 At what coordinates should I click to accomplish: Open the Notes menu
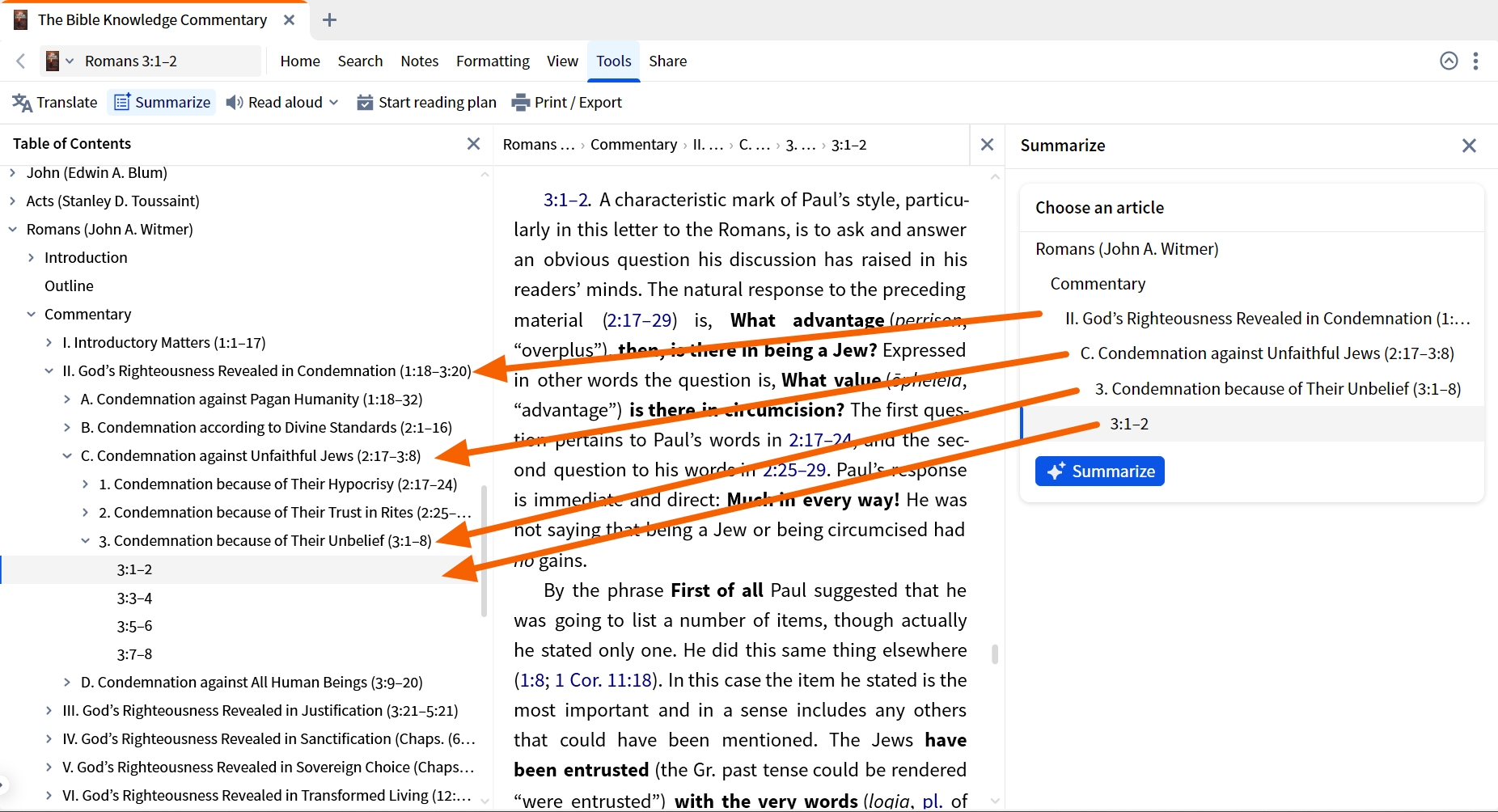(419, 61)
